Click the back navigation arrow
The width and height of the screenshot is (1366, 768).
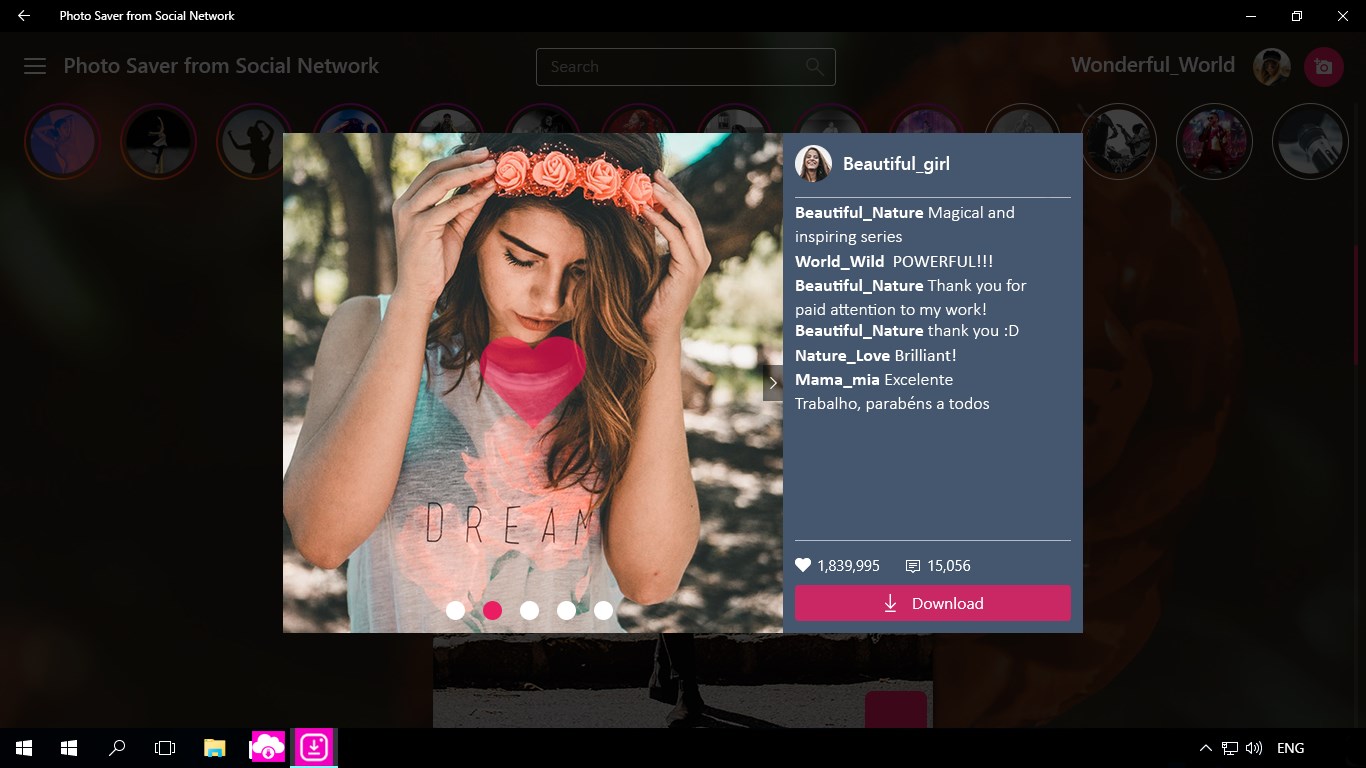(22, 16)
